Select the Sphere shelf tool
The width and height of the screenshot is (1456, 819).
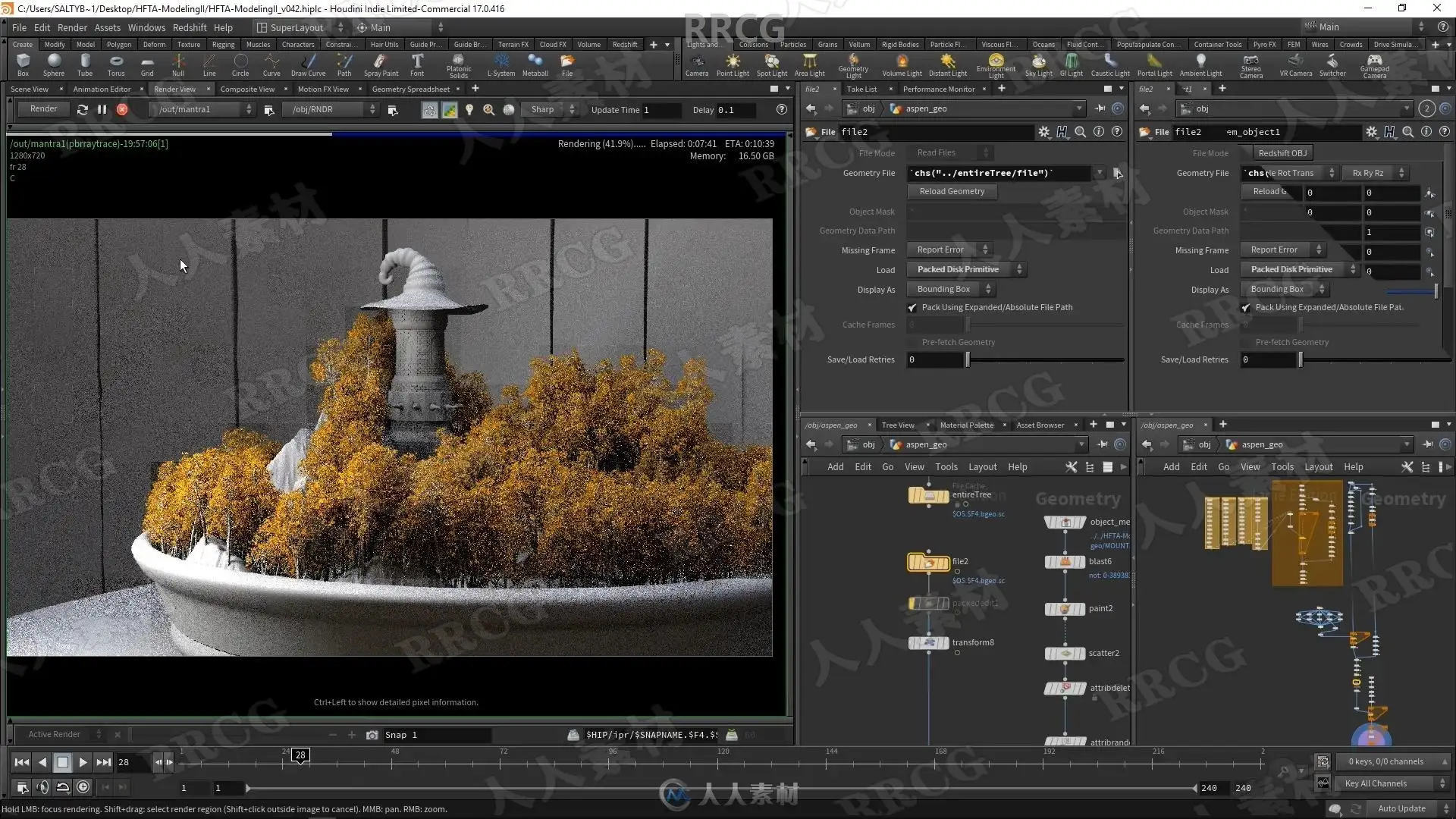click(x=53, y=64)
